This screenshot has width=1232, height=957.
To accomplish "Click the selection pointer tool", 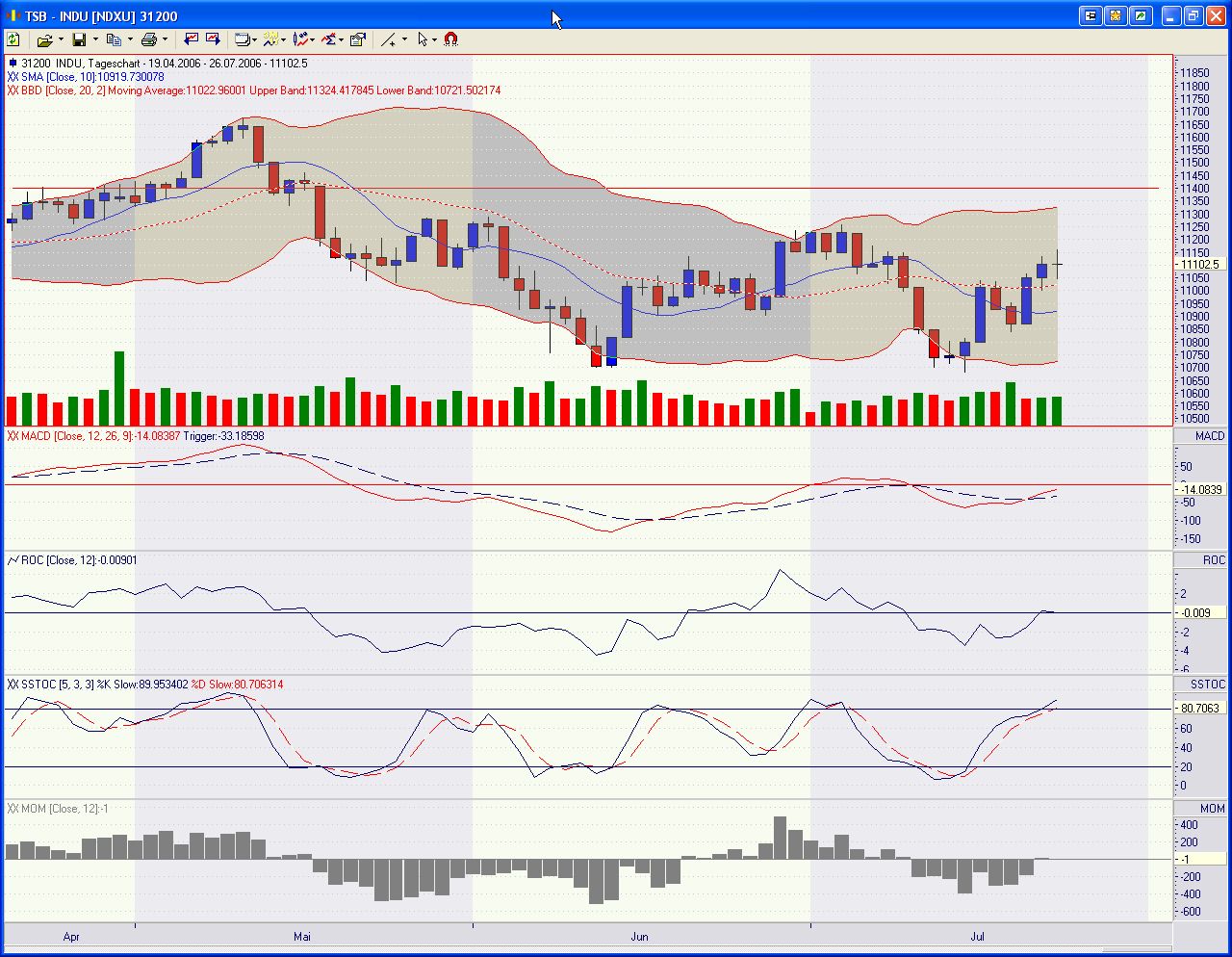I will point(423,39).
